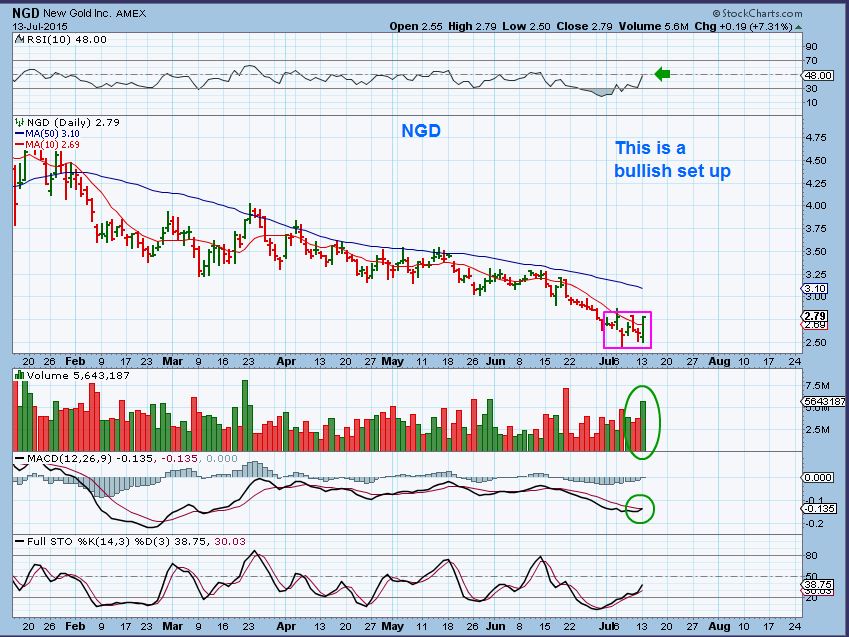Click the -0.2 MACD axis label

point(814,523)
